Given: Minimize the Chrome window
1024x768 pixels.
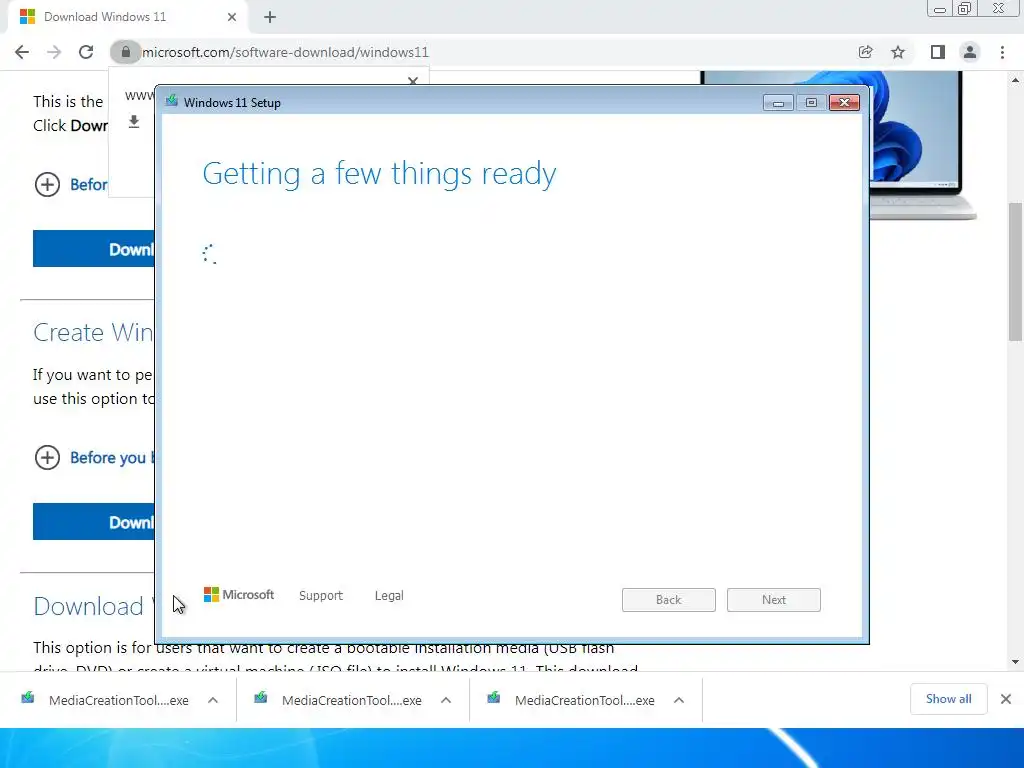Looking at the screenshot, I should (x=940, y=9).
